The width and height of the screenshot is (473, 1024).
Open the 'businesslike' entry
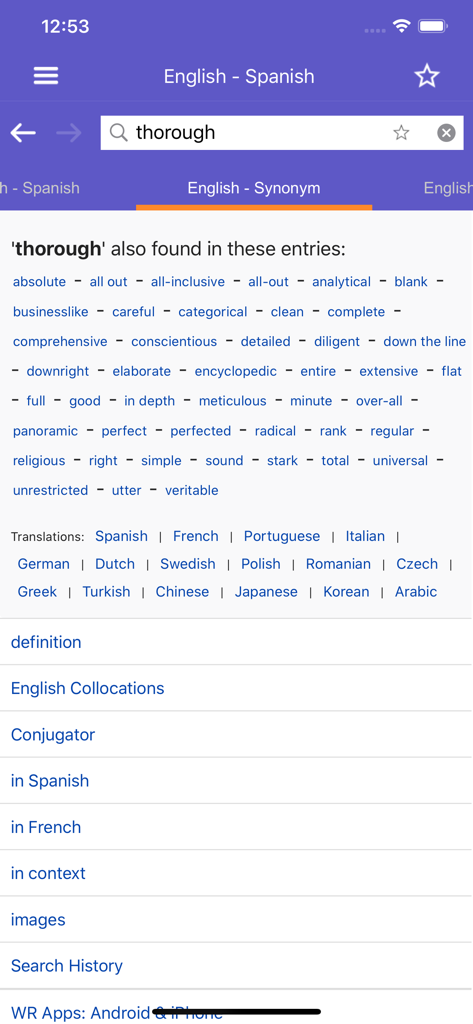click(x=50, y=312)
